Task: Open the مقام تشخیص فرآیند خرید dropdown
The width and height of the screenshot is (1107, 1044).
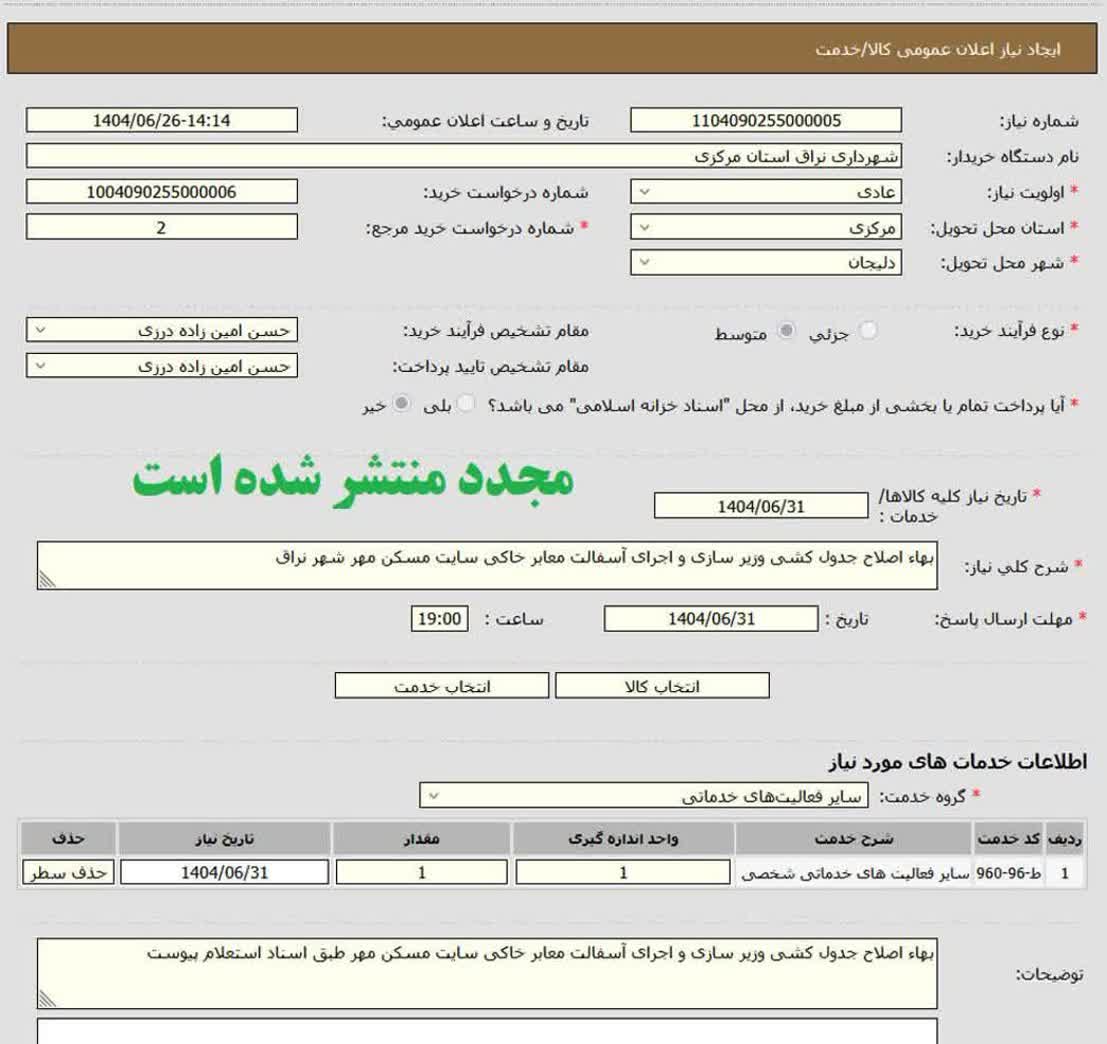Action: pyautogui.click(x=161, y=331)
